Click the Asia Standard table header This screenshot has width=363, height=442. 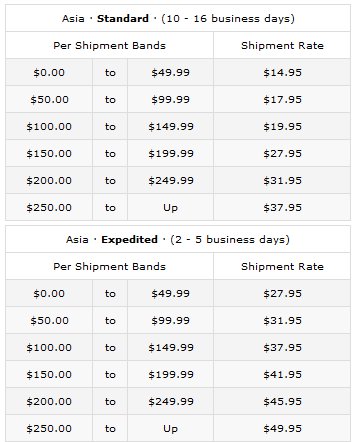coord(178,18)
